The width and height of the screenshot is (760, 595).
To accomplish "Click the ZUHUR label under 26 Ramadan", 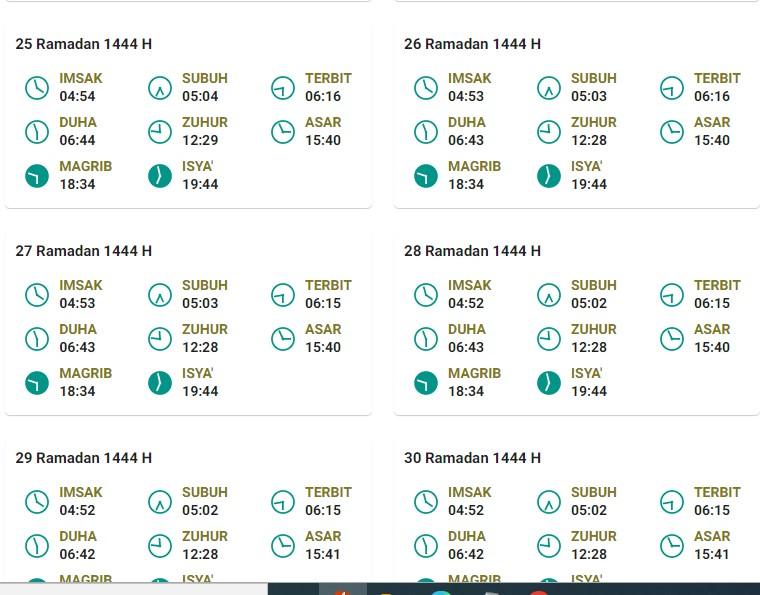I will point(593,122).
